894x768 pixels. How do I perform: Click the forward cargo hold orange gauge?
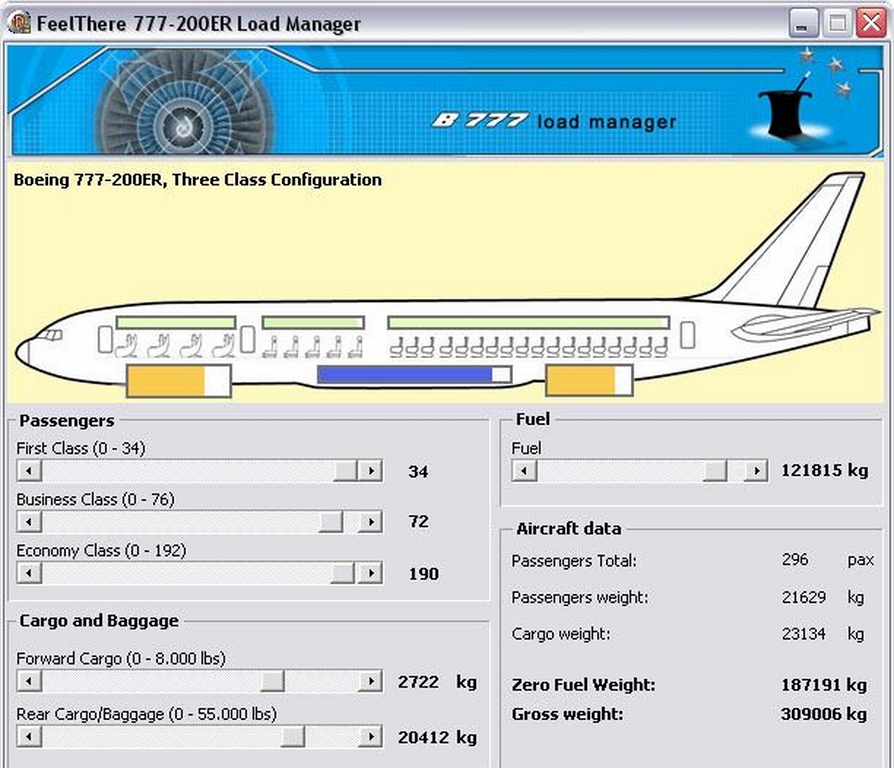[178, 381]
